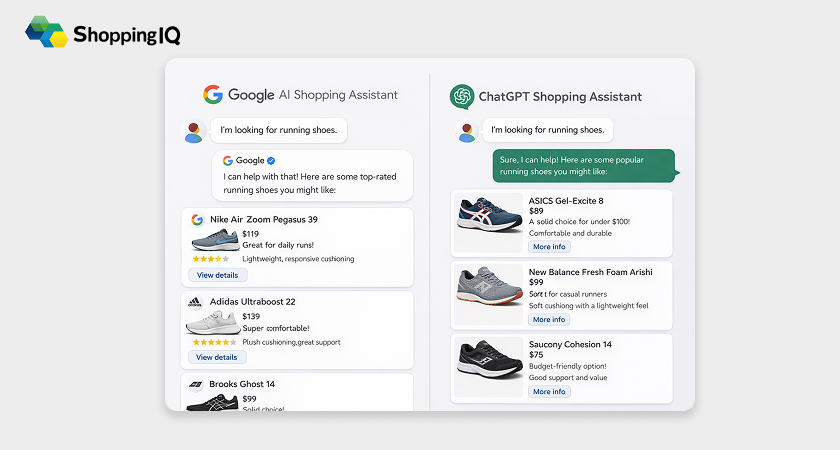Click the ASICS Gel-Excite 8 shoe image
This screenshot has width=840, height=450.
click(489, 222)
